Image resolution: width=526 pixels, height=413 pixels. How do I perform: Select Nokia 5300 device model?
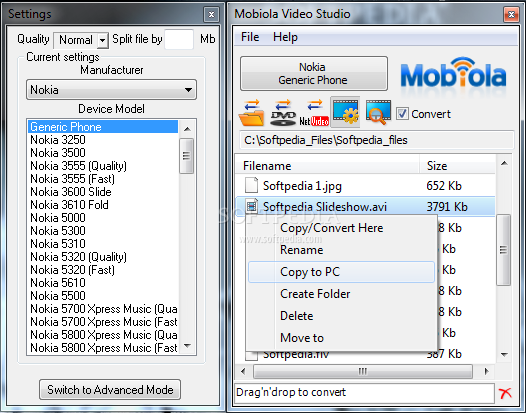coord(103,231)
